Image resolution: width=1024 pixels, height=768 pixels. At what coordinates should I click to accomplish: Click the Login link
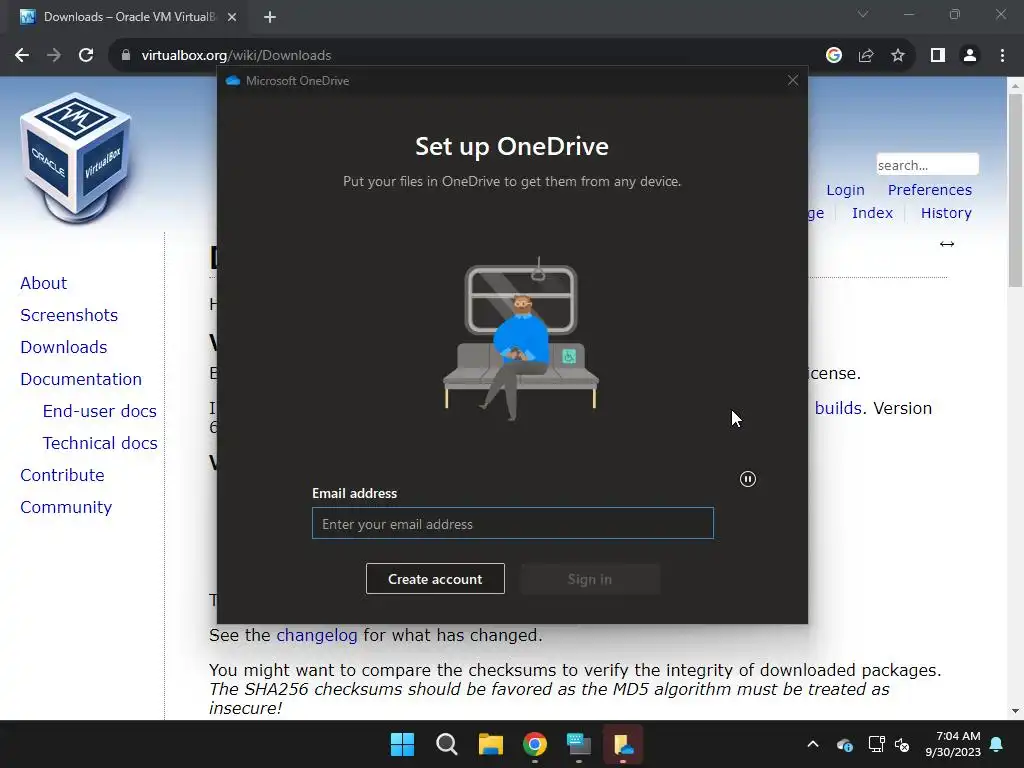click(845, 190)
